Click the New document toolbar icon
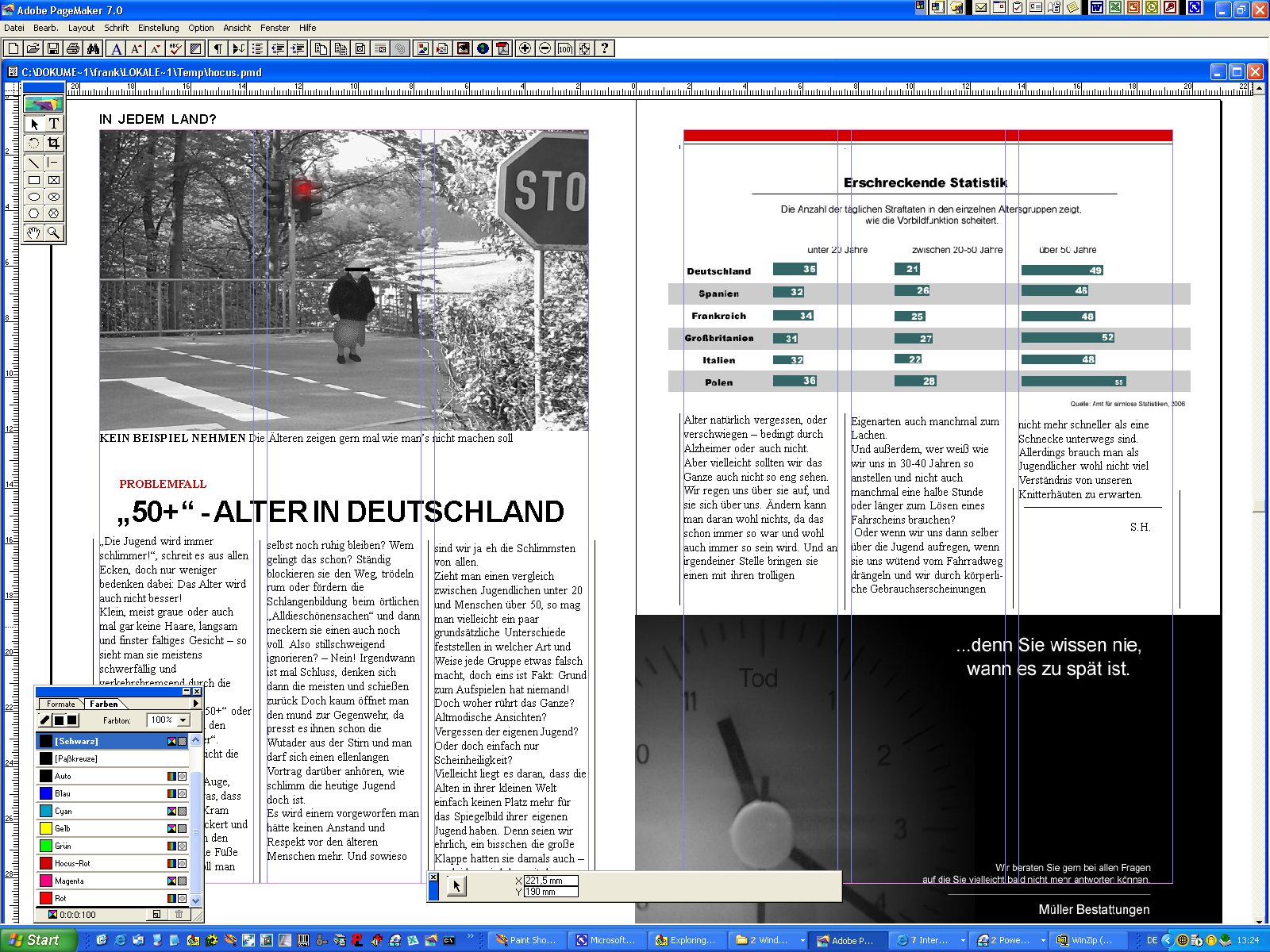The height and width of the screenshot is (952, 1270). tap(13, 48)
